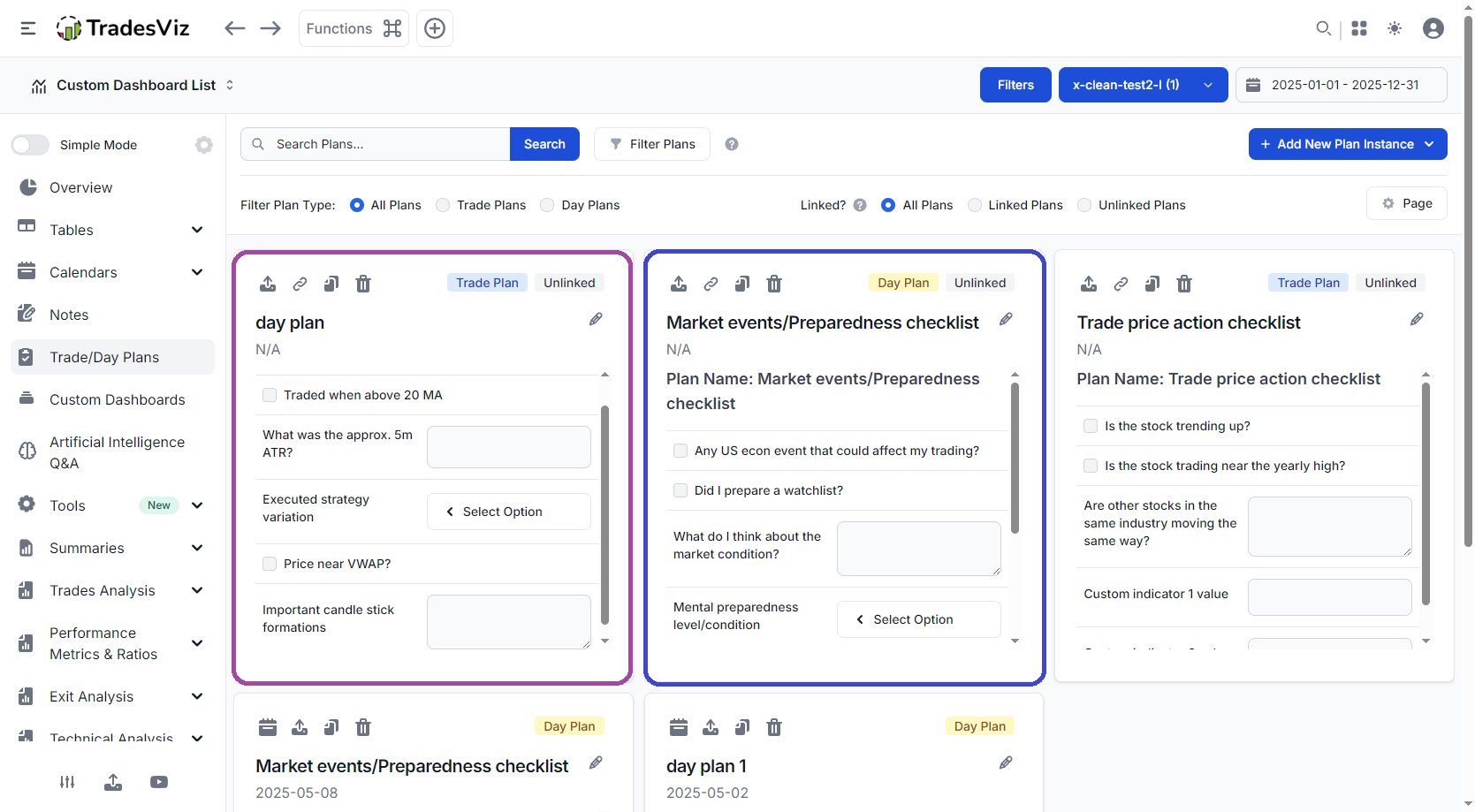Open the apps grid icon
The image size is (1475, 812).
[x=1359, y=28]
